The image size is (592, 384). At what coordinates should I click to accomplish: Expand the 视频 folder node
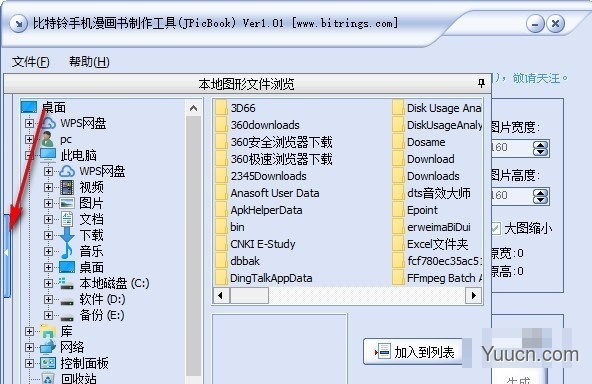click(x=48, y=187)
